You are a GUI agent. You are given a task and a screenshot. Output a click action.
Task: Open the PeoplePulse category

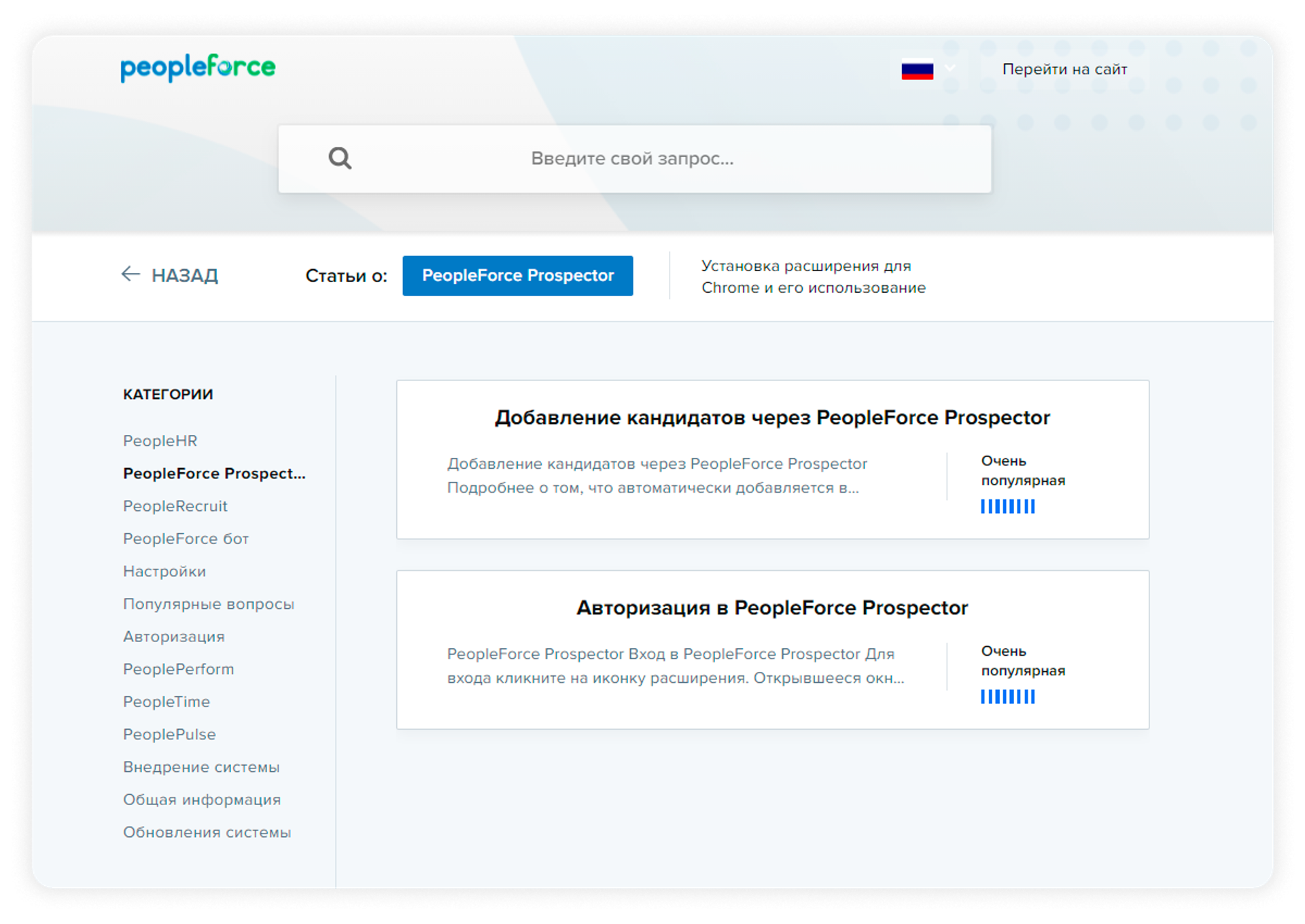(x=169, y=734)
